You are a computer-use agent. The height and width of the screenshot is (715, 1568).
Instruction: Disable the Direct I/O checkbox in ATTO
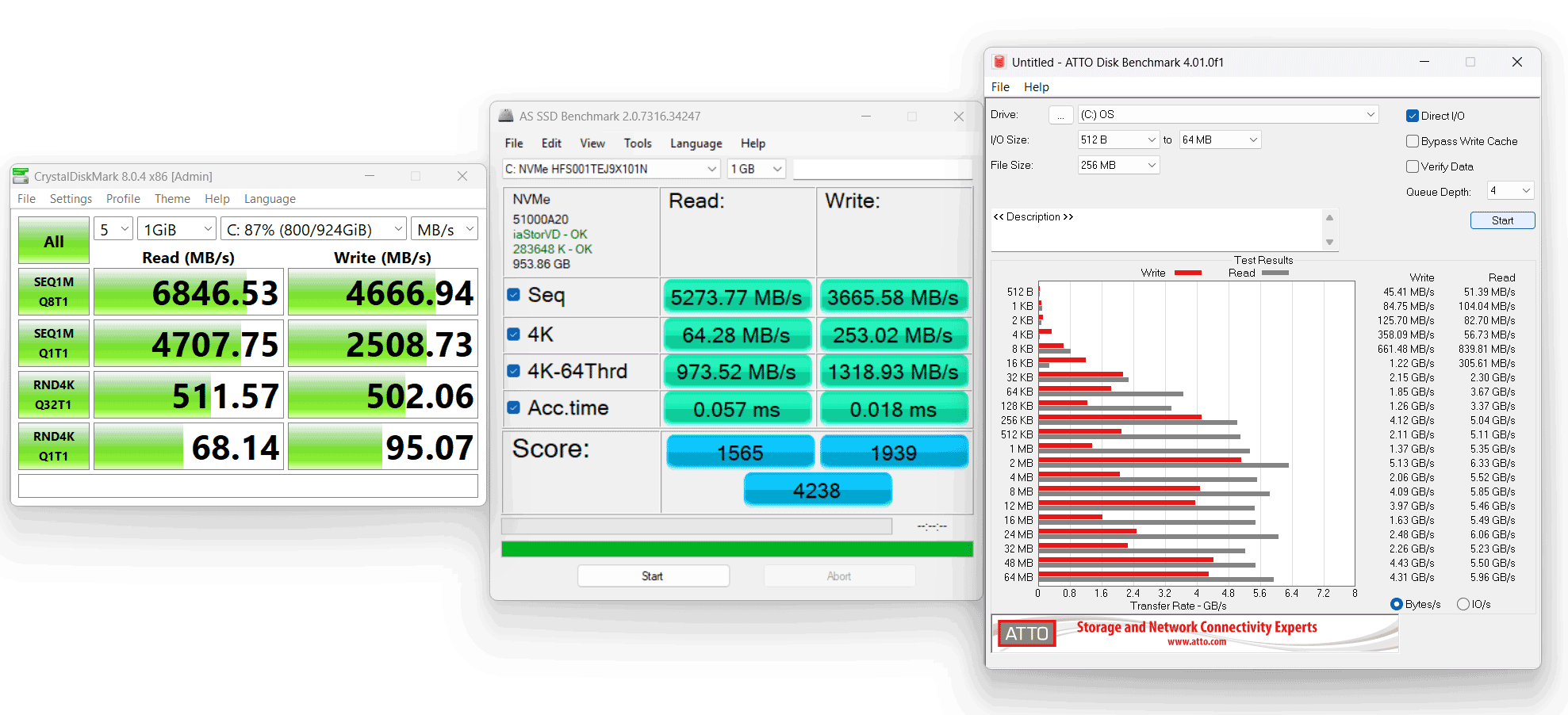(1412, 116)
